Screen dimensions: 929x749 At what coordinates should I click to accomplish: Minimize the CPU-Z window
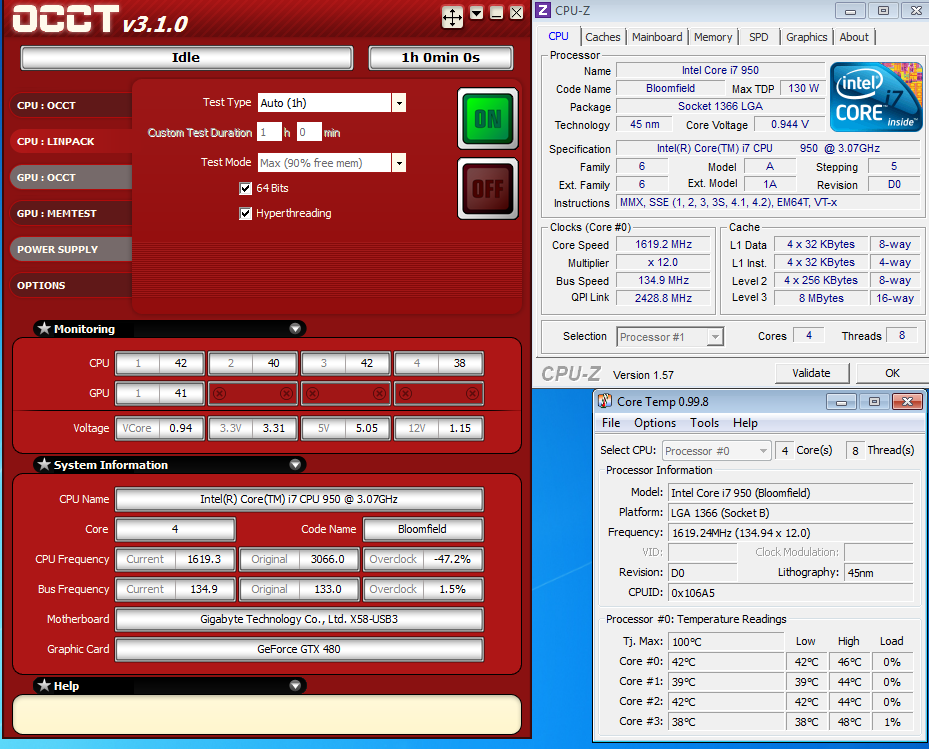click(x=850, y=11)
